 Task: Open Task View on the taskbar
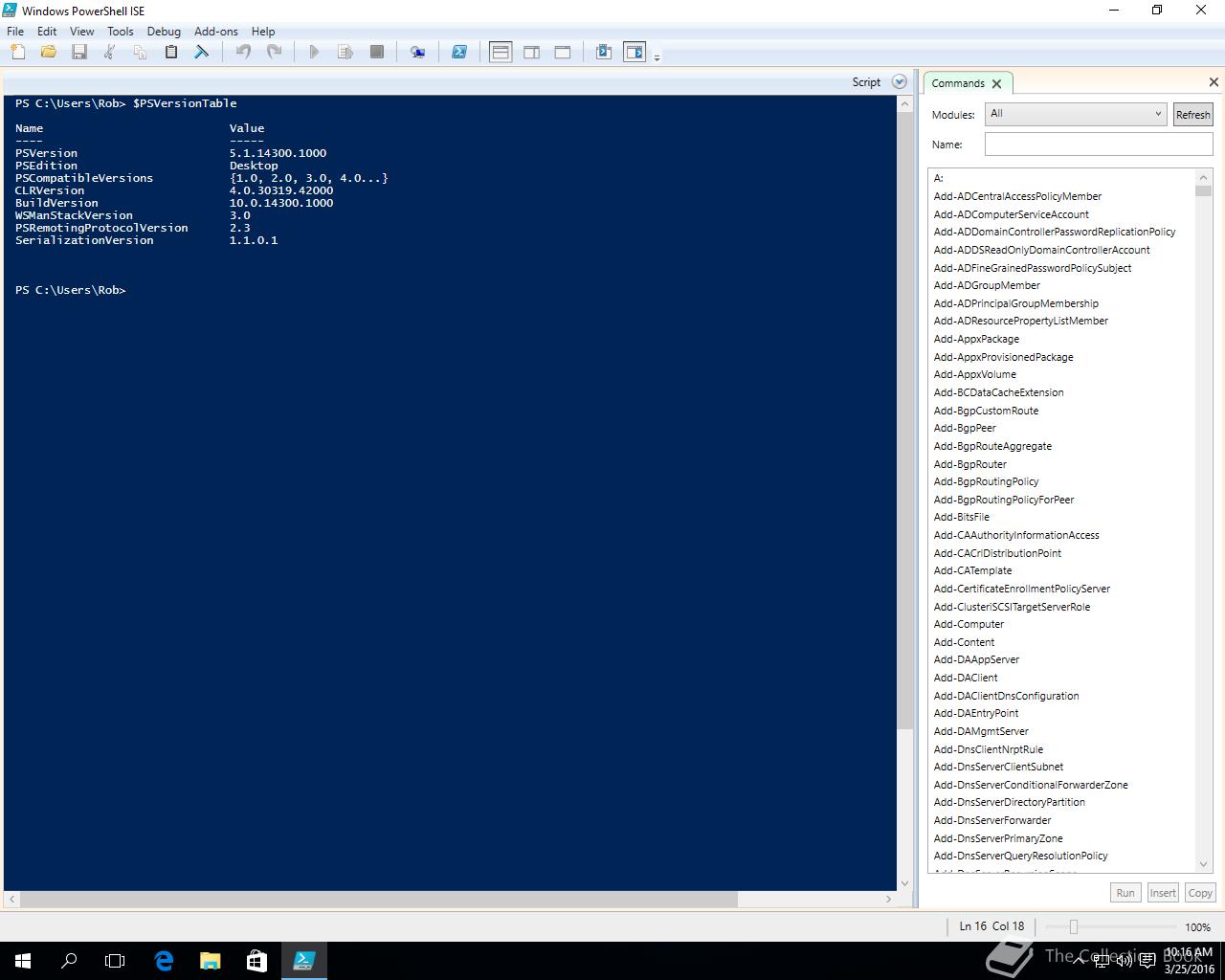[x=115, y=961]
